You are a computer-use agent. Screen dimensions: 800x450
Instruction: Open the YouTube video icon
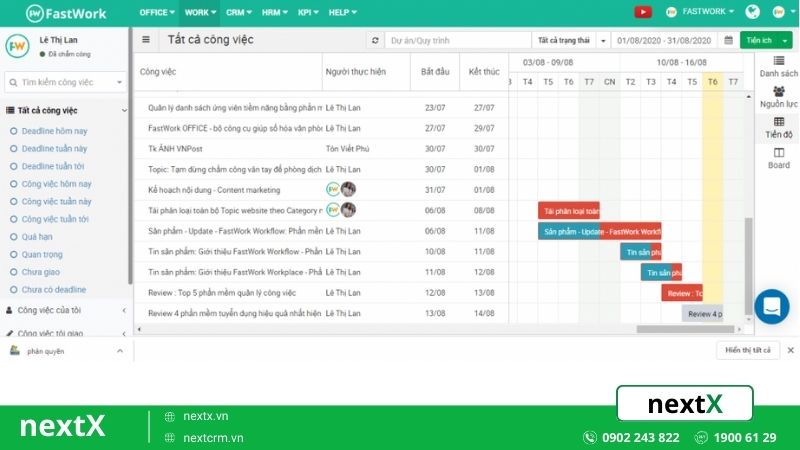click(643, 12)
